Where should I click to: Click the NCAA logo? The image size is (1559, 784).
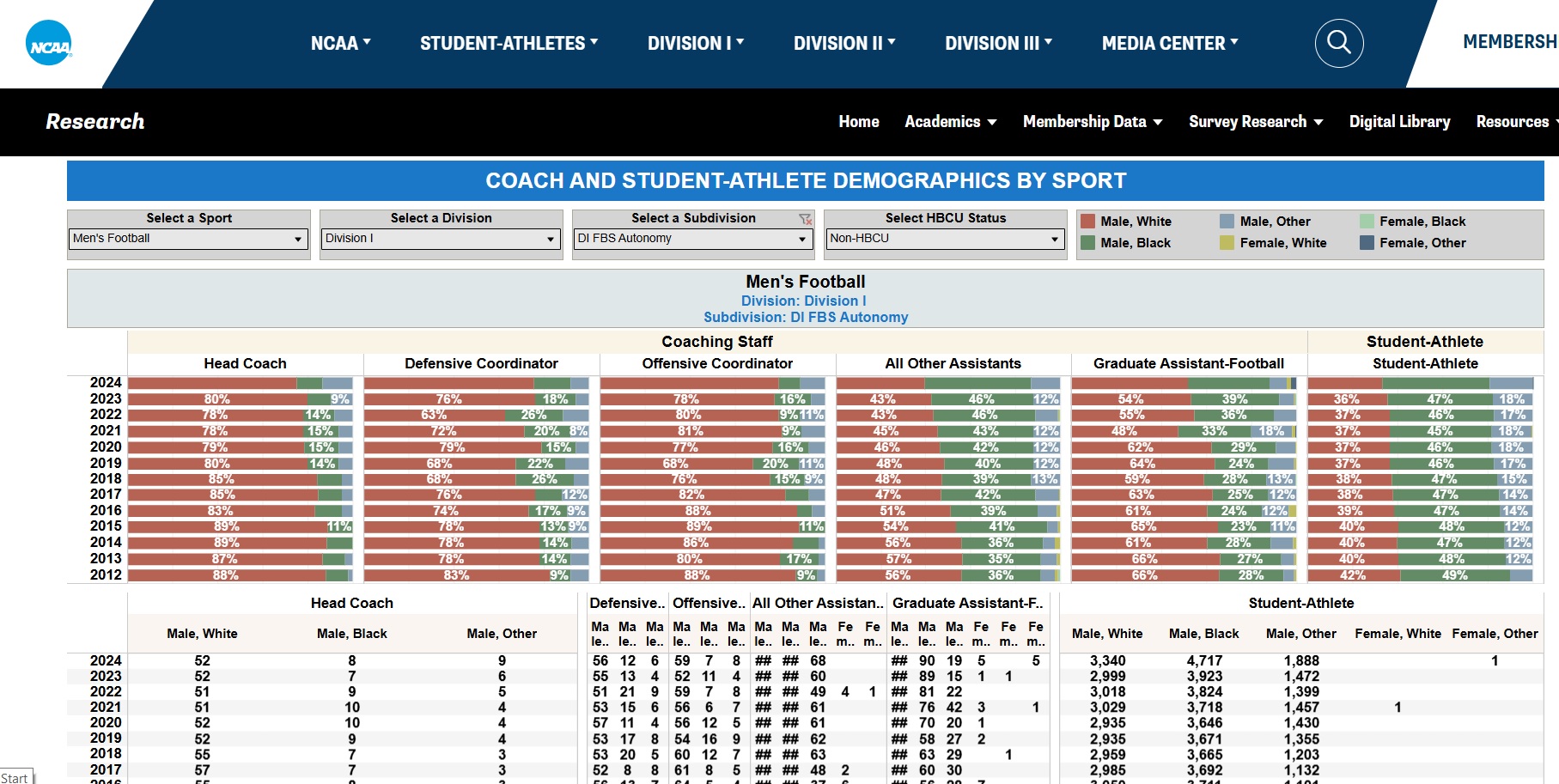(49, 43)
